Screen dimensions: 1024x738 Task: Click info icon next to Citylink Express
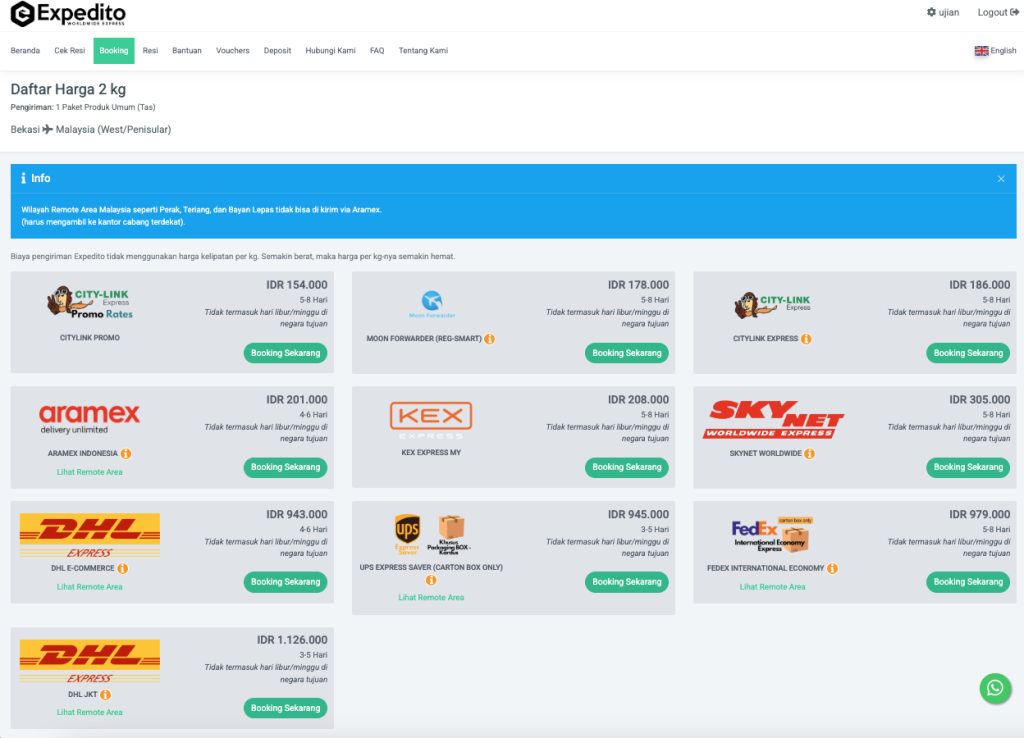click(806, 339)
